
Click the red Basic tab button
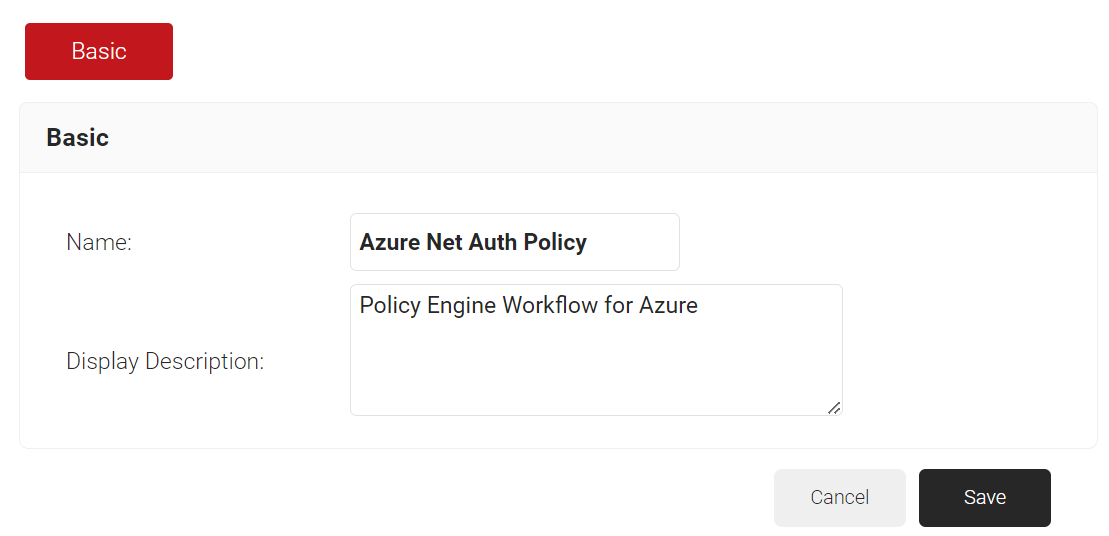(99, 51)
